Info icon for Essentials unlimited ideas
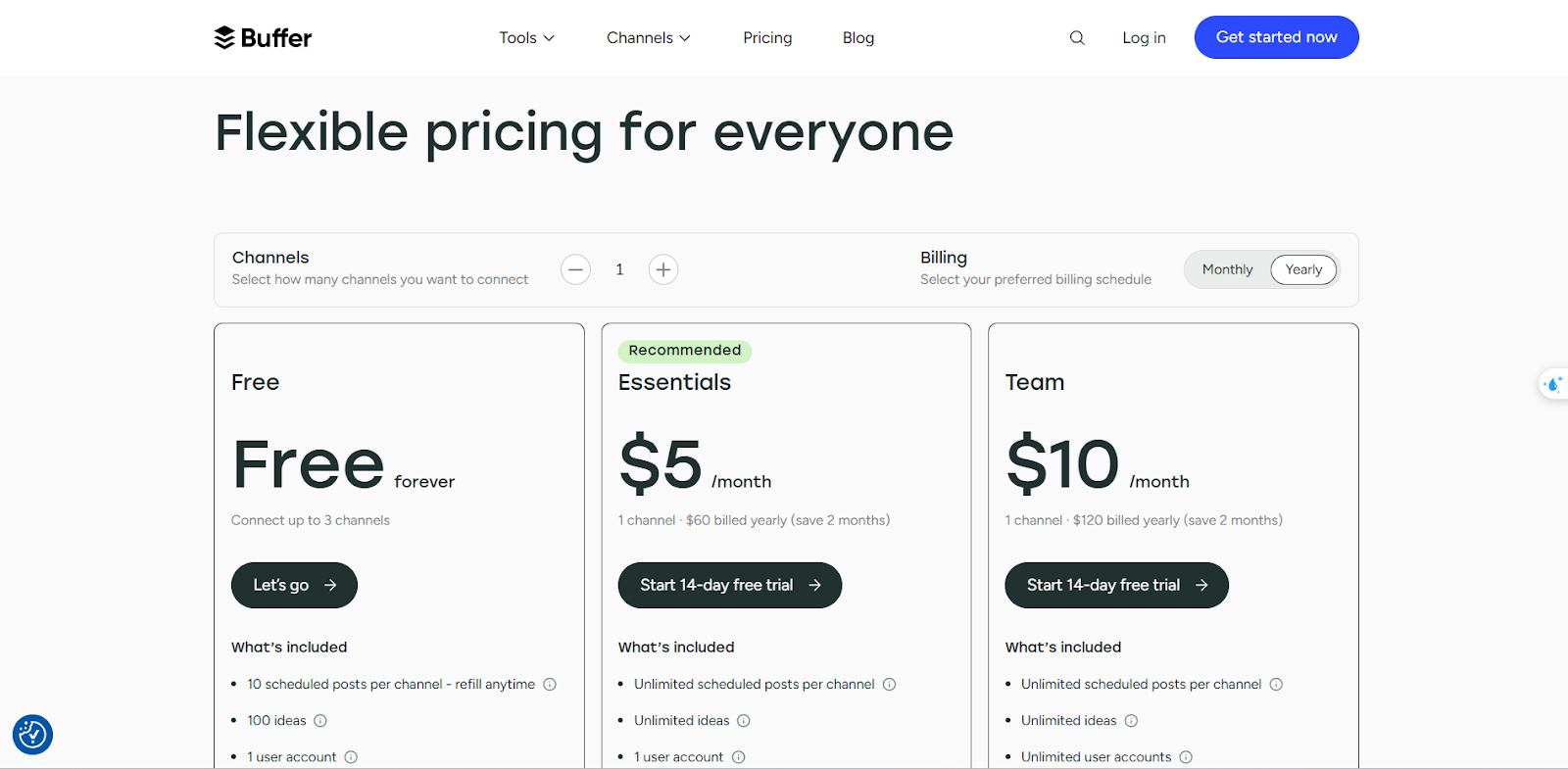Screen dimensions: 1568x769 pos(744,721)
